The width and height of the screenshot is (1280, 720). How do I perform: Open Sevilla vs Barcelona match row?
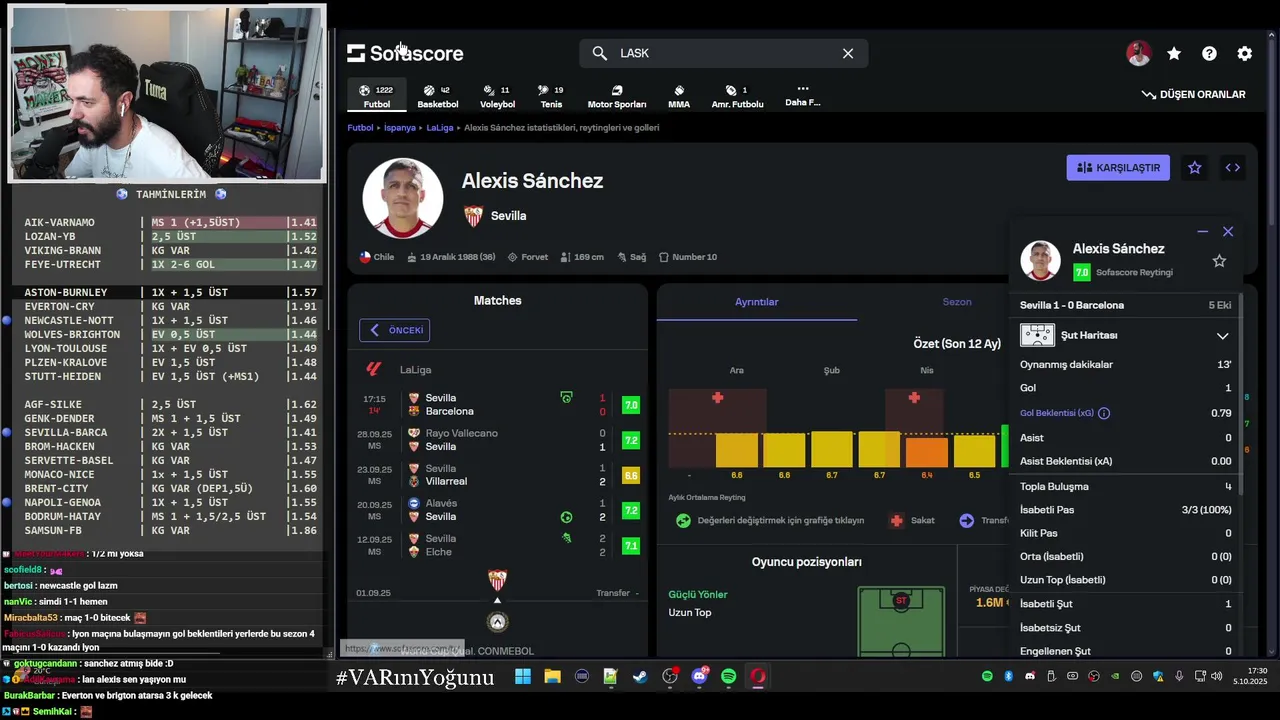[x=497, y=405]
